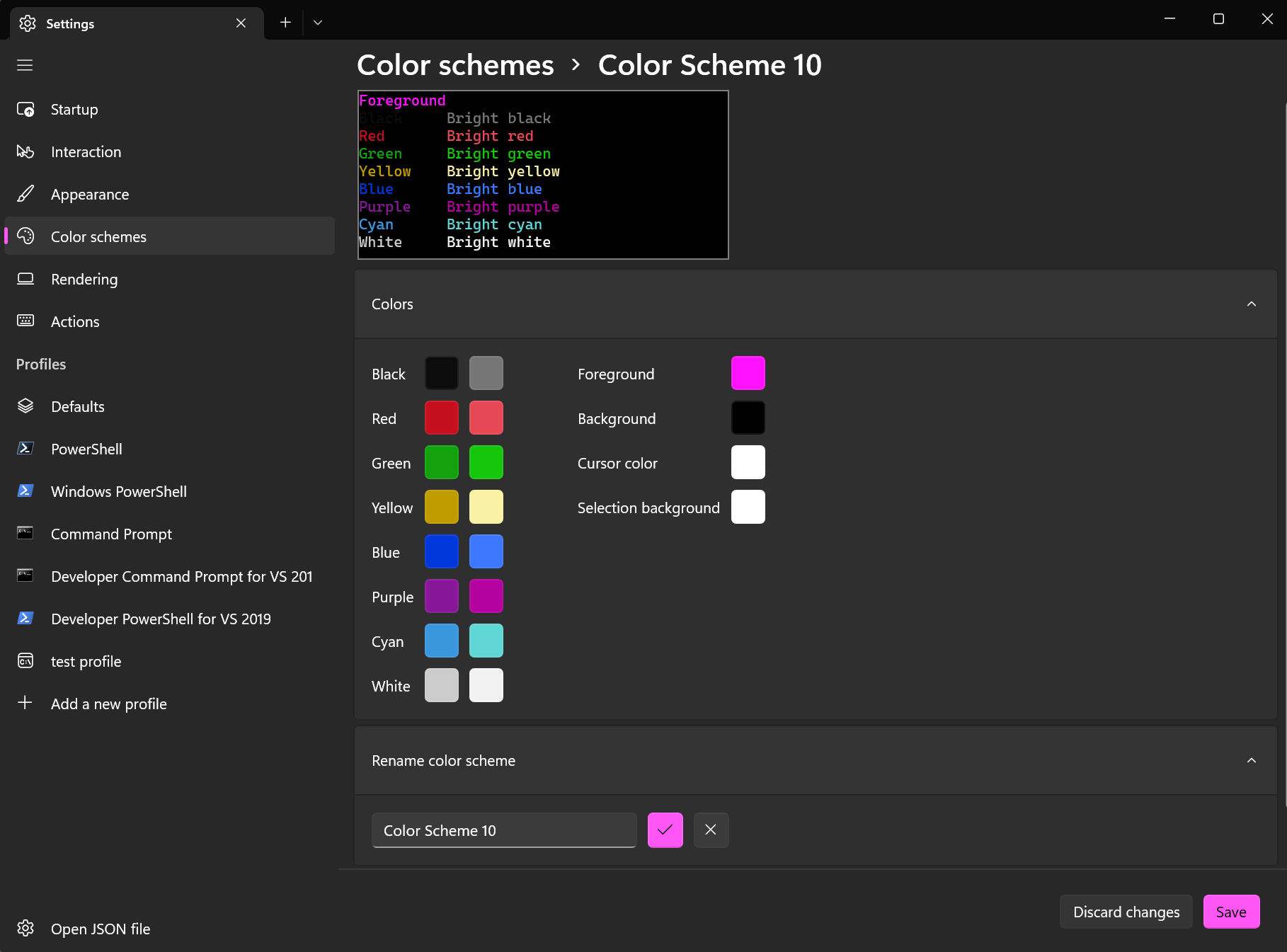Pick the Bright purple swatch
Screen dimensions: 1287x952
click(x=486, y=596)
